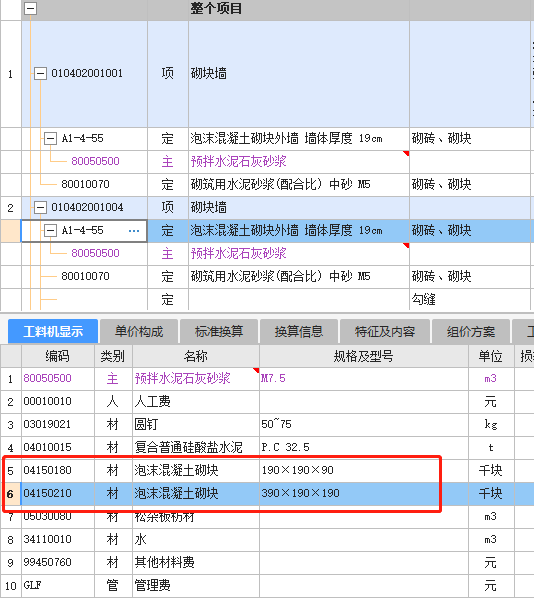Select 复合普通硅酸盐水泥 material name
The width and height of the screenshot is (534, 602).
(x=188, y=447)
